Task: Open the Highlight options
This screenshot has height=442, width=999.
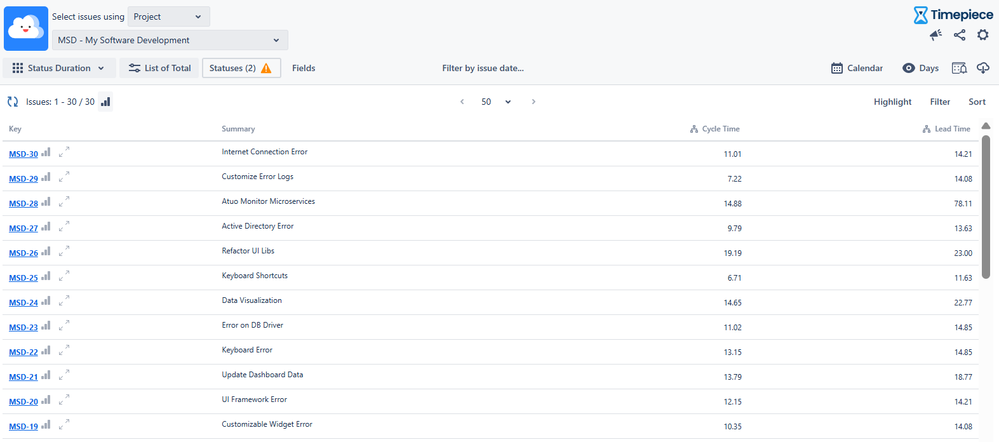Action: click(893, 102)
